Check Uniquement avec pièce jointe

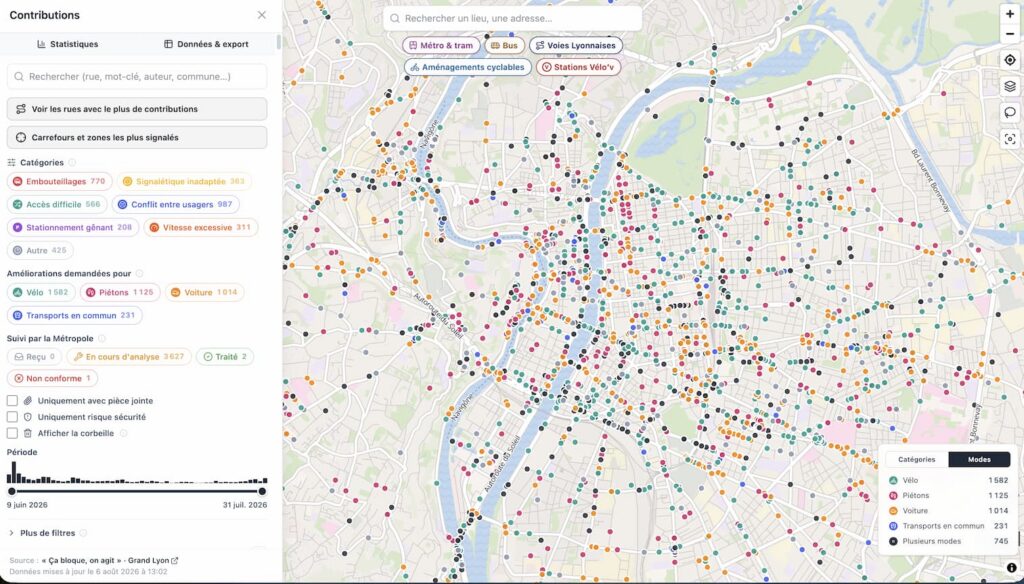[12, 400]
